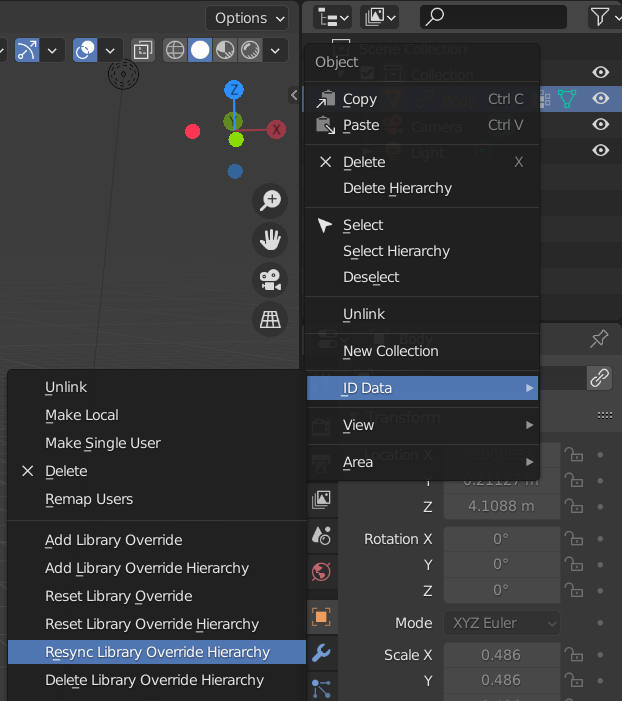Switch to wireframe shading

(x=175, y=50)
